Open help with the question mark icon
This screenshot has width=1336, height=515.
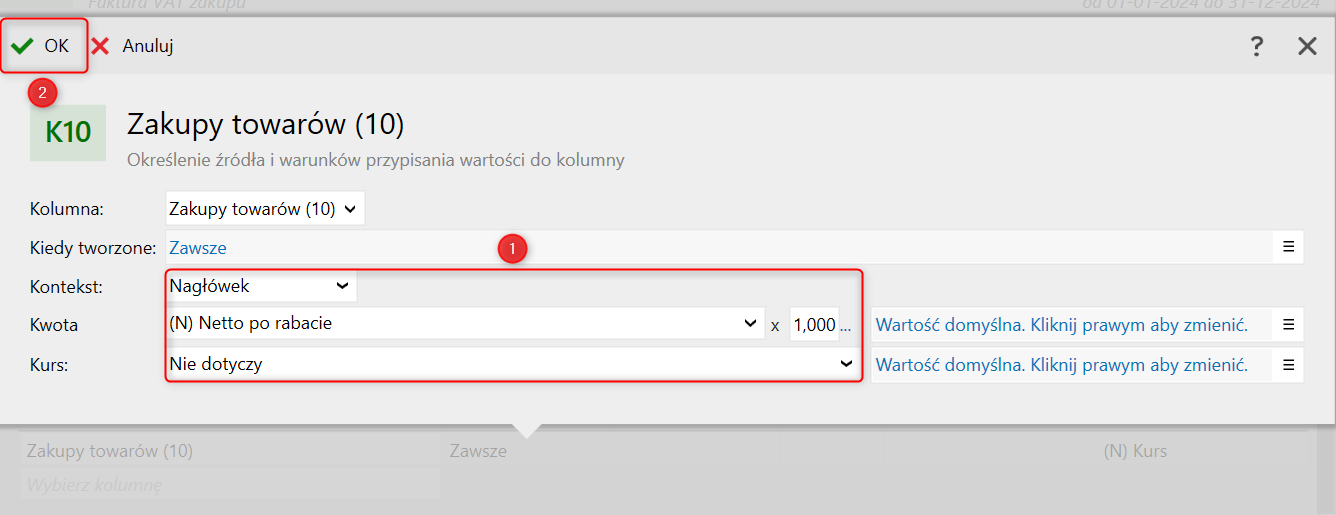pyautogui.click(x=1257, y=46)
